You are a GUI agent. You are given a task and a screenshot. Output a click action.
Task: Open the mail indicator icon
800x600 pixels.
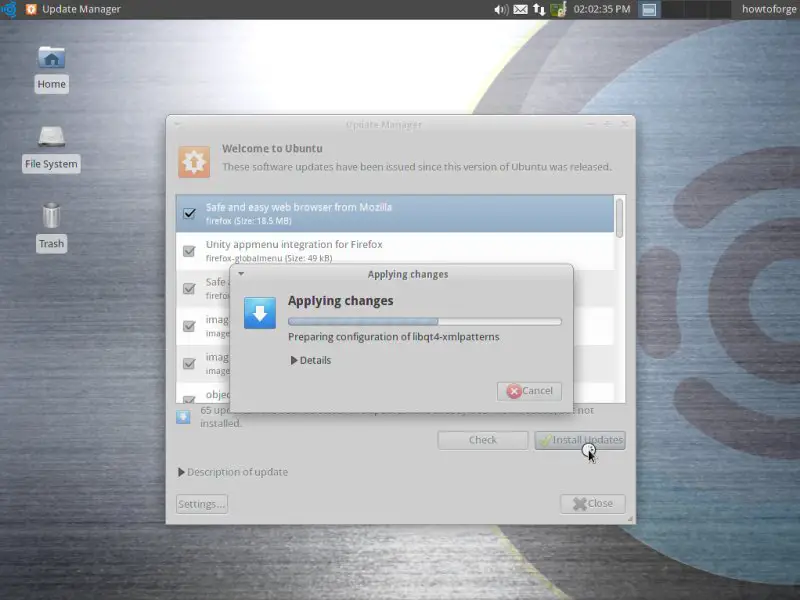(x=520, y=9)
